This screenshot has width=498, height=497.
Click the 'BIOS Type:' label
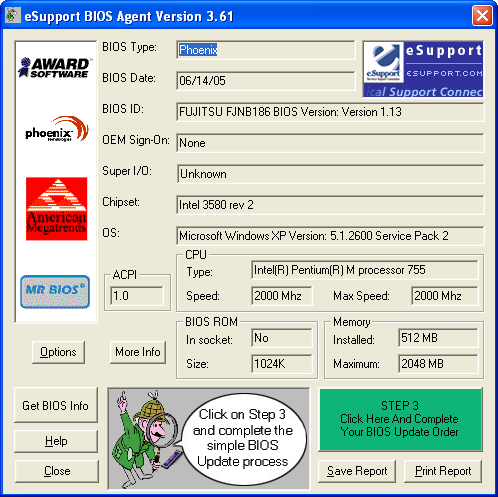coord(129,47)
